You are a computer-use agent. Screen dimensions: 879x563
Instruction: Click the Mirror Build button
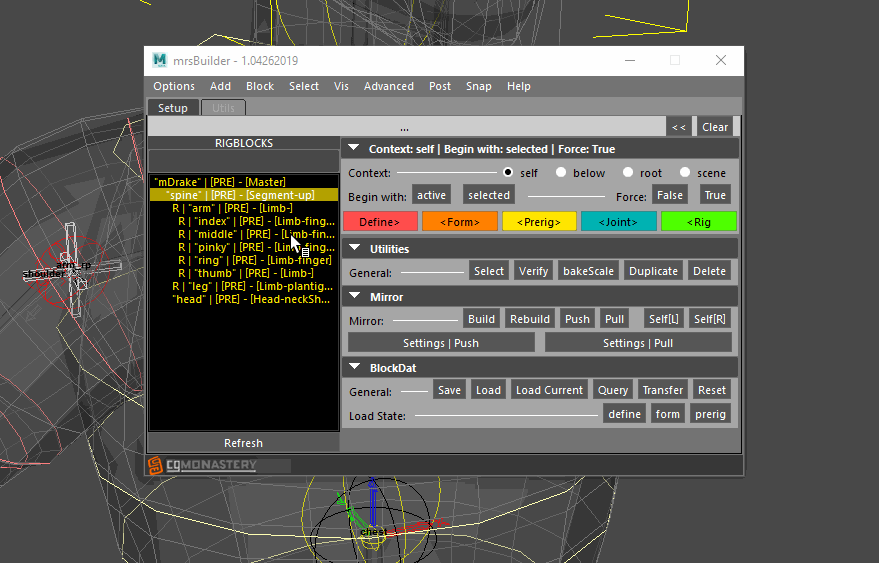coord(482,319)
